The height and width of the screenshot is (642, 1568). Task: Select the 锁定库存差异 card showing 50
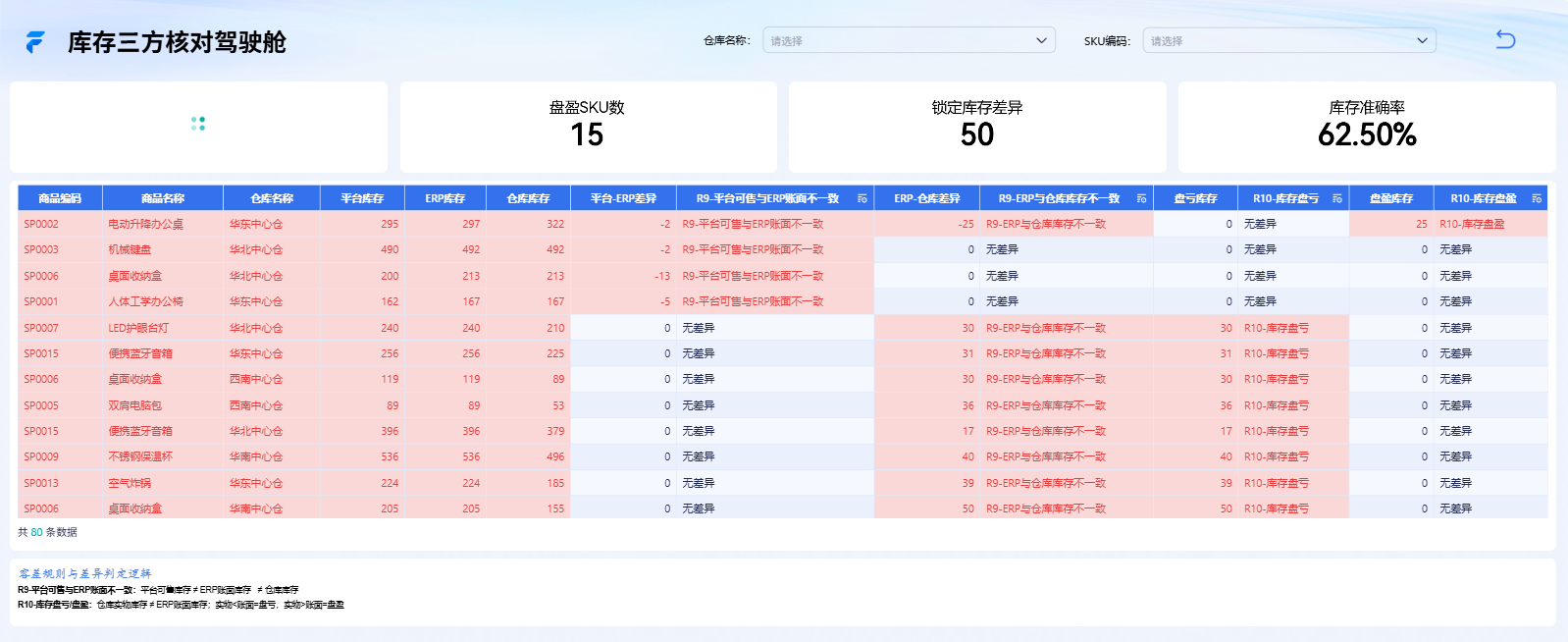click(977, 127)
